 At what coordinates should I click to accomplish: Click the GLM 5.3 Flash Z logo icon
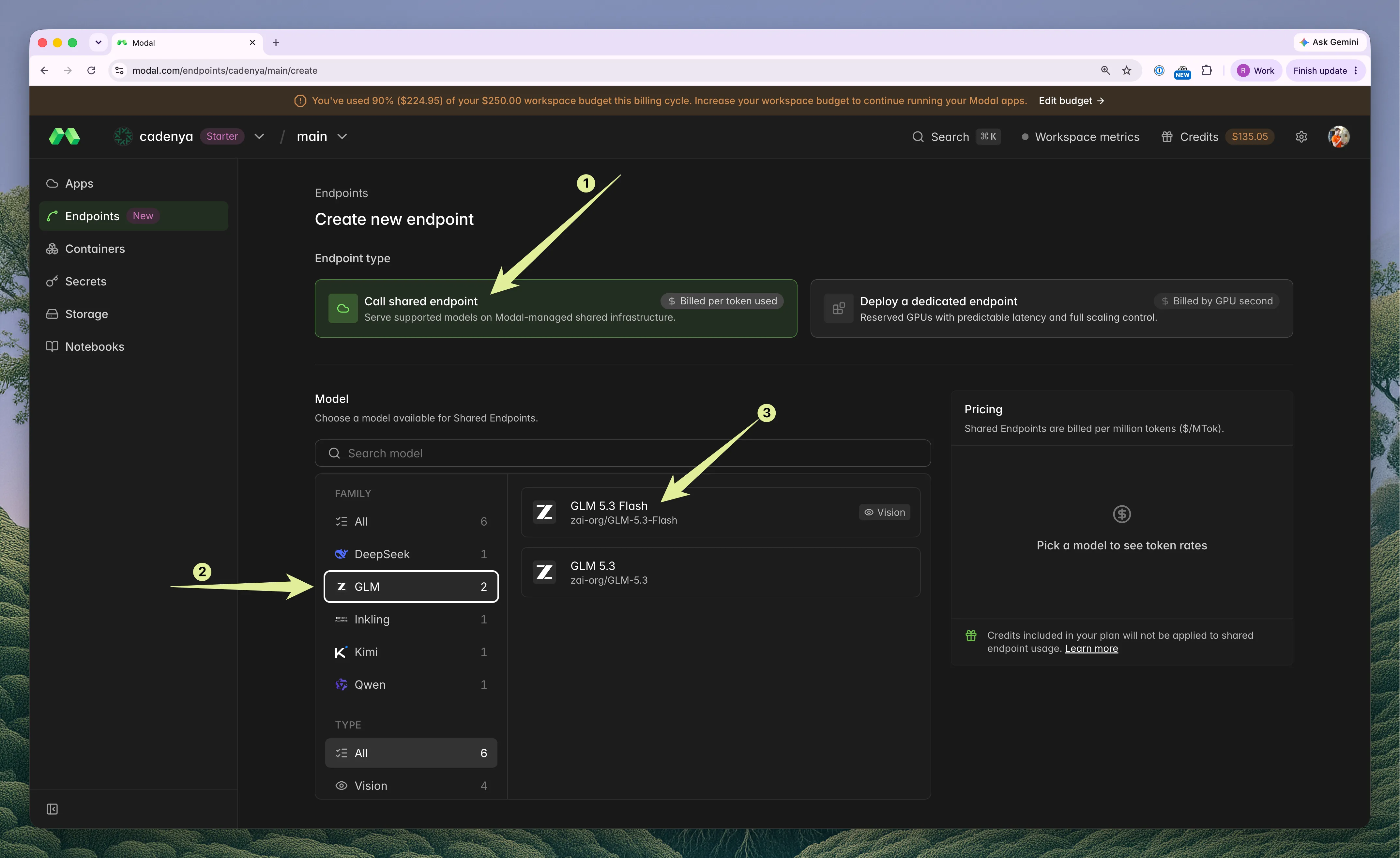pos(544,512)
